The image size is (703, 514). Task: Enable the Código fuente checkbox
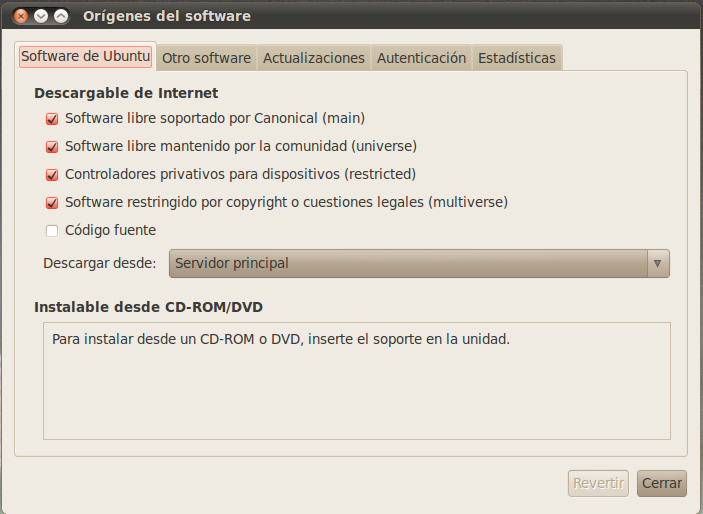(52, 230)
